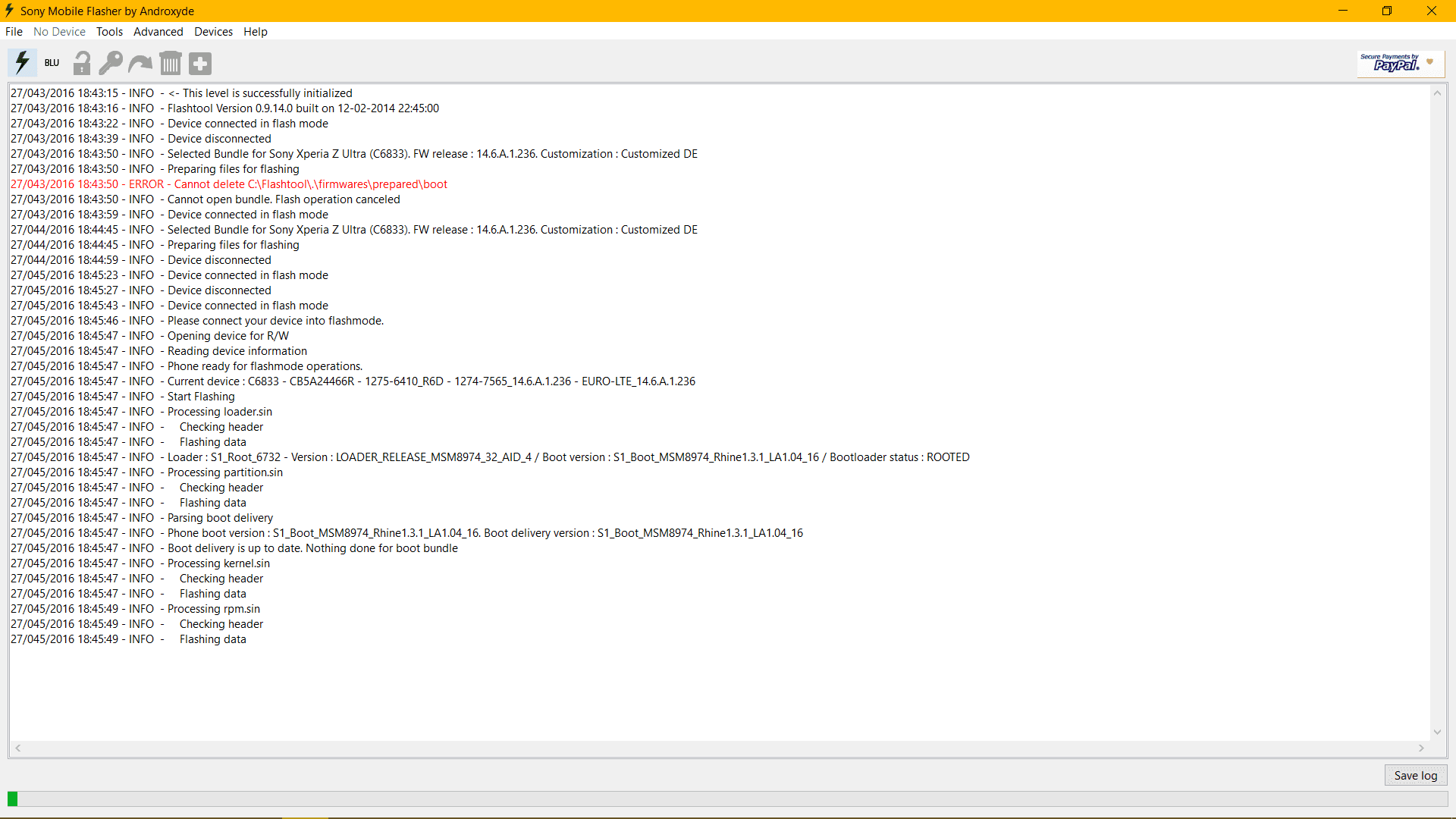
Task: Click the trash can clean icon
Action: [171, 63]
